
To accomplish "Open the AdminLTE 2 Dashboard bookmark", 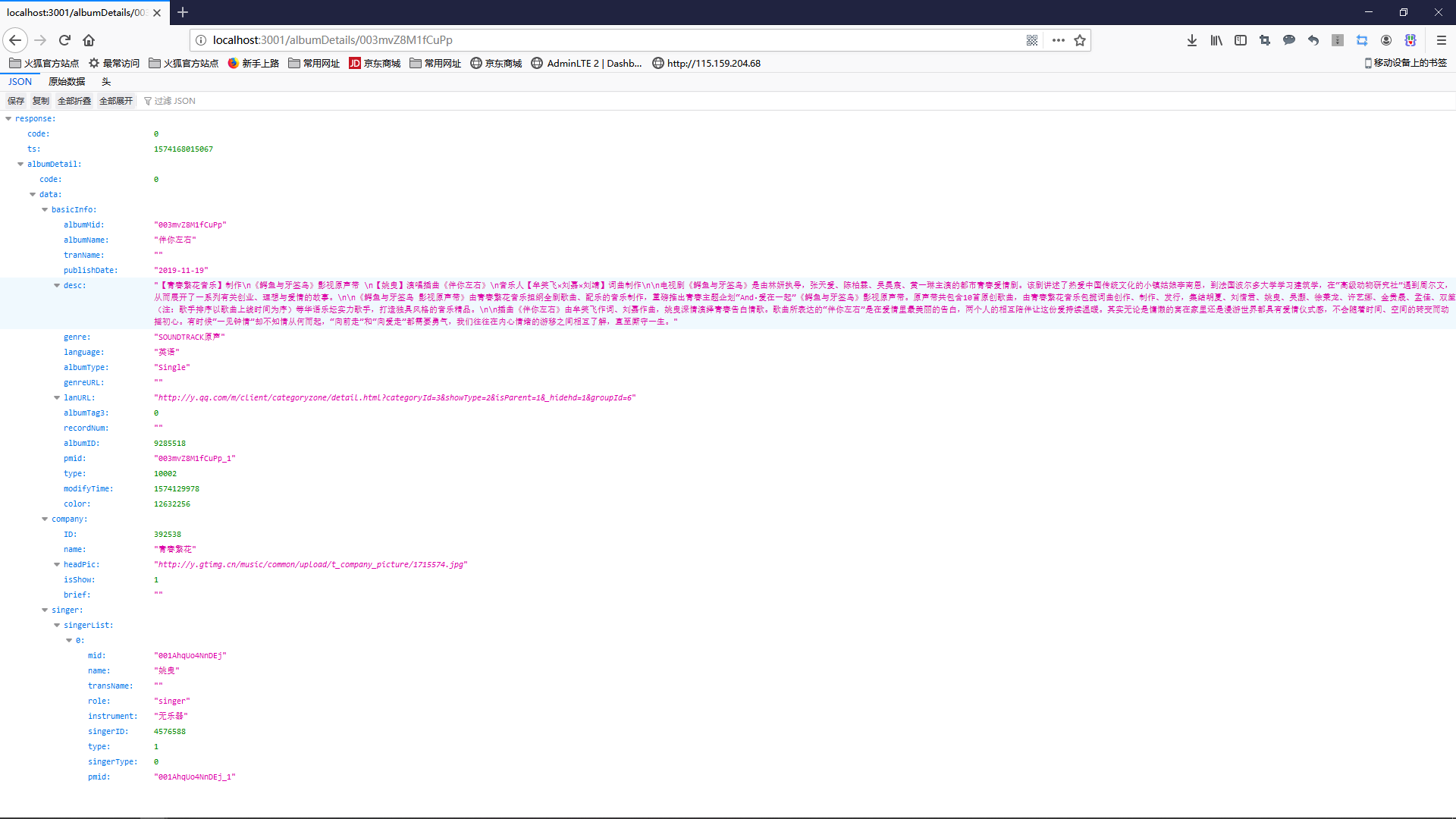I will pyautogui.click(x=586, y=64).
